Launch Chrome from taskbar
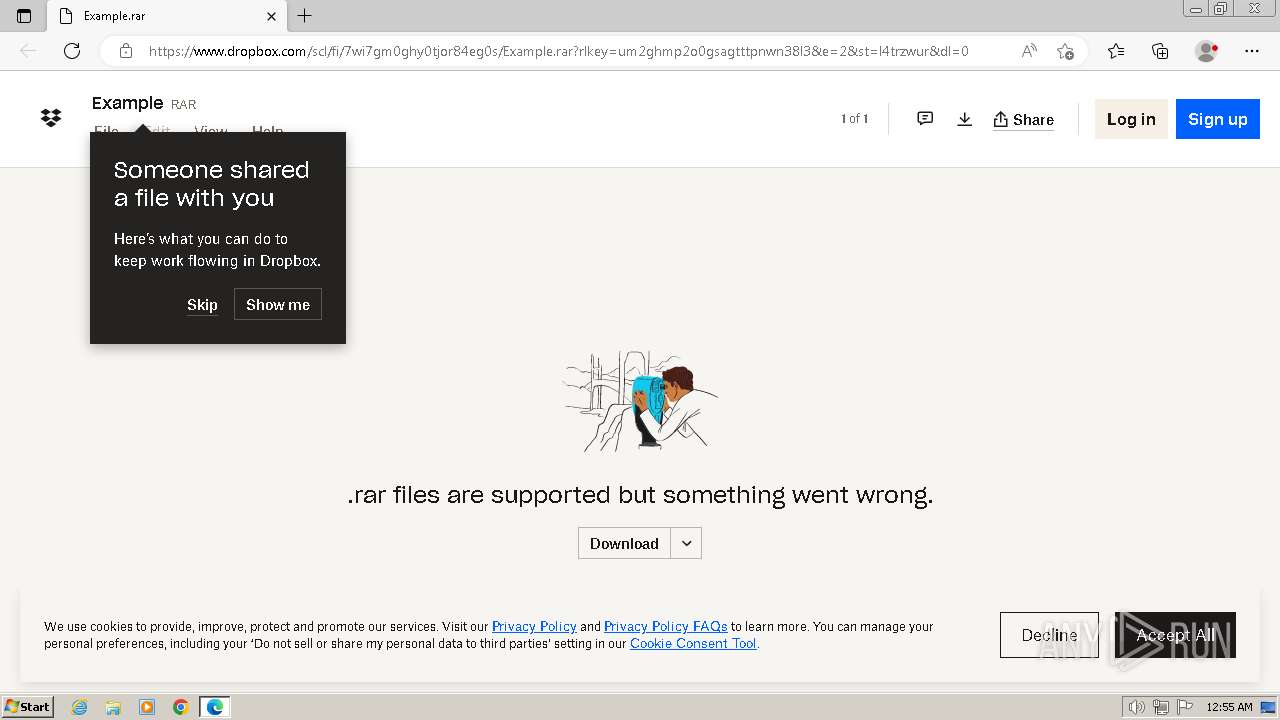 (x=181, y=707)
